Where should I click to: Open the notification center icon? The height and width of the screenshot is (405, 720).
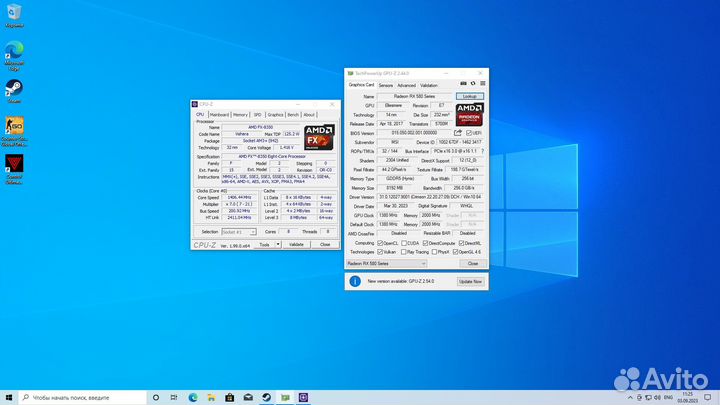click(x=708, y=397)
